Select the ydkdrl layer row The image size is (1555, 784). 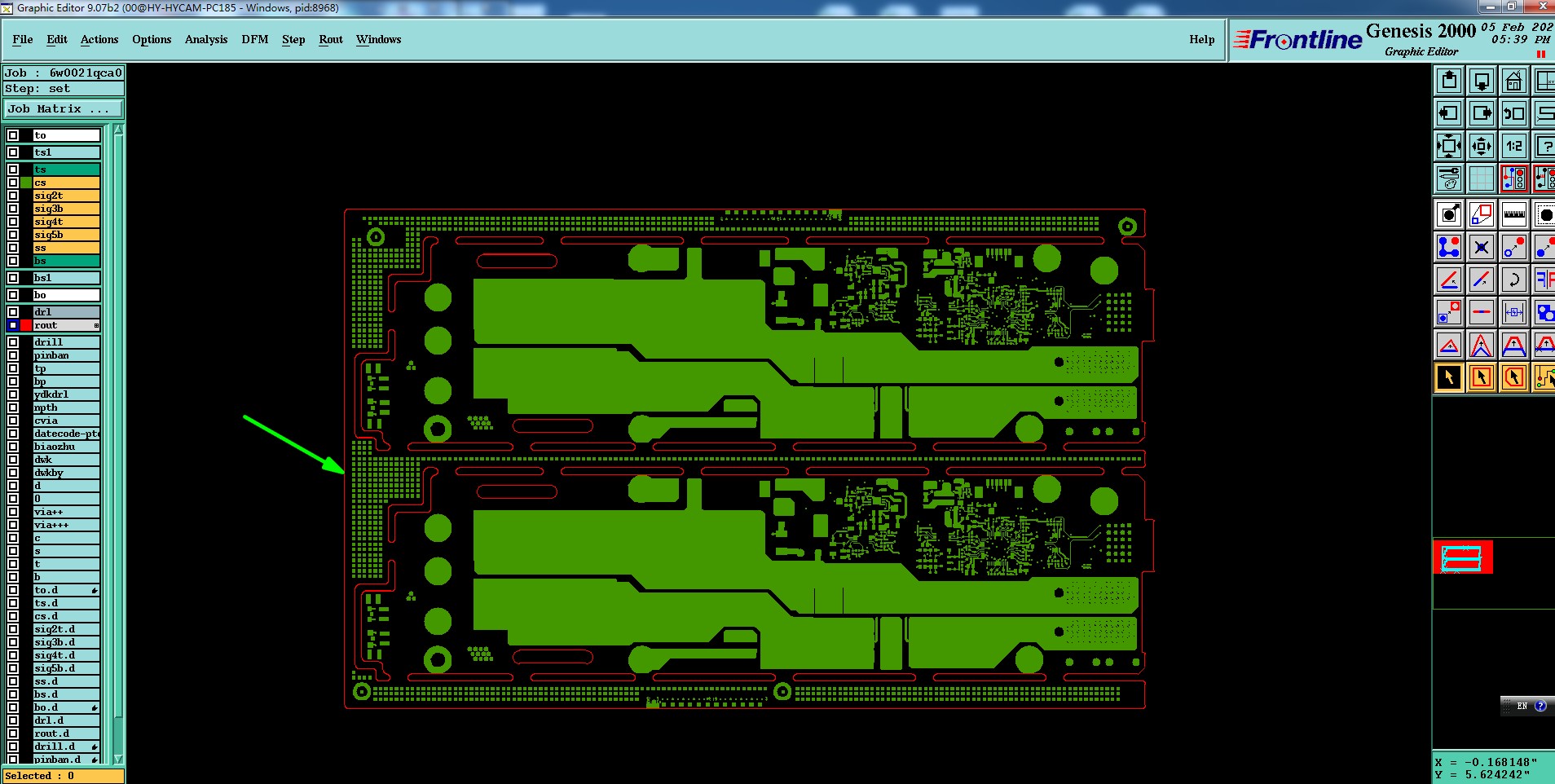coord(66,394)
